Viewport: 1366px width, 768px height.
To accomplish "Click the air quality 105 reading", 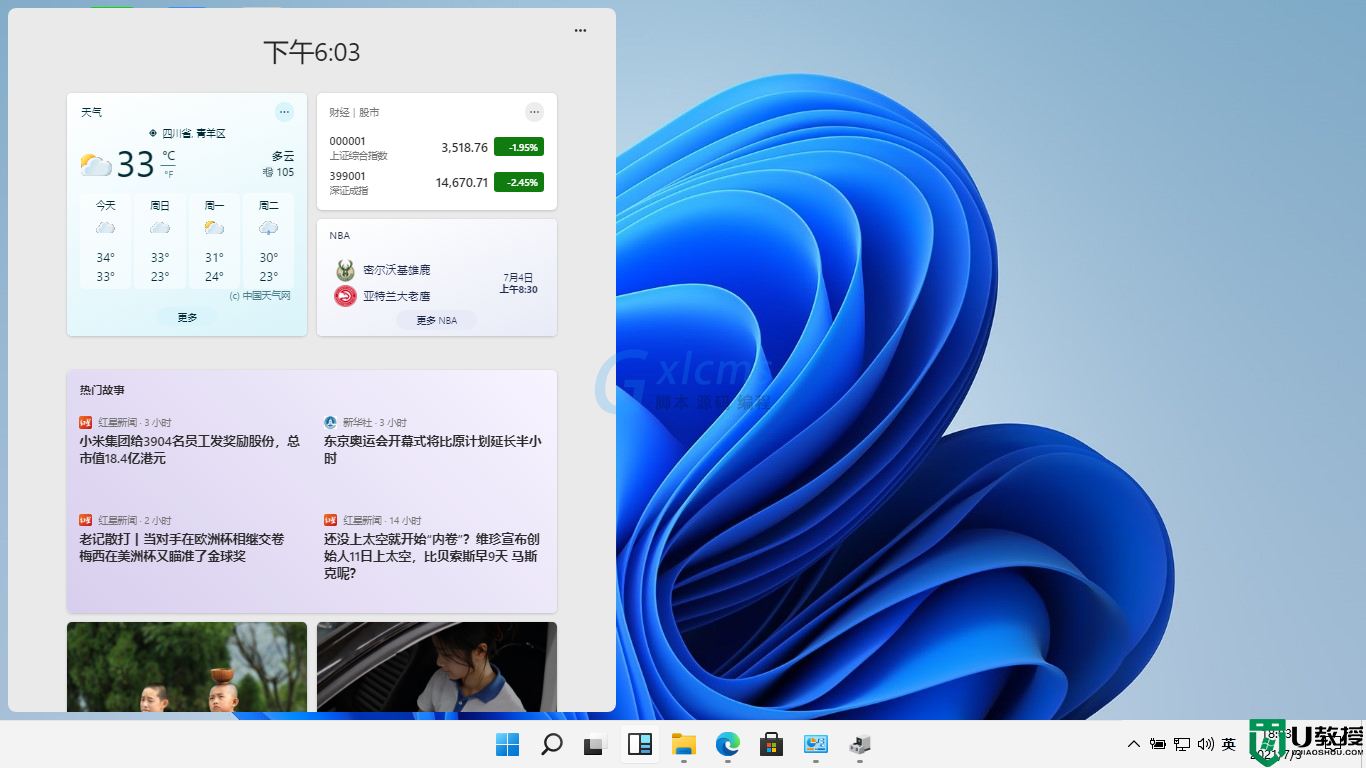I will point(279,172).
